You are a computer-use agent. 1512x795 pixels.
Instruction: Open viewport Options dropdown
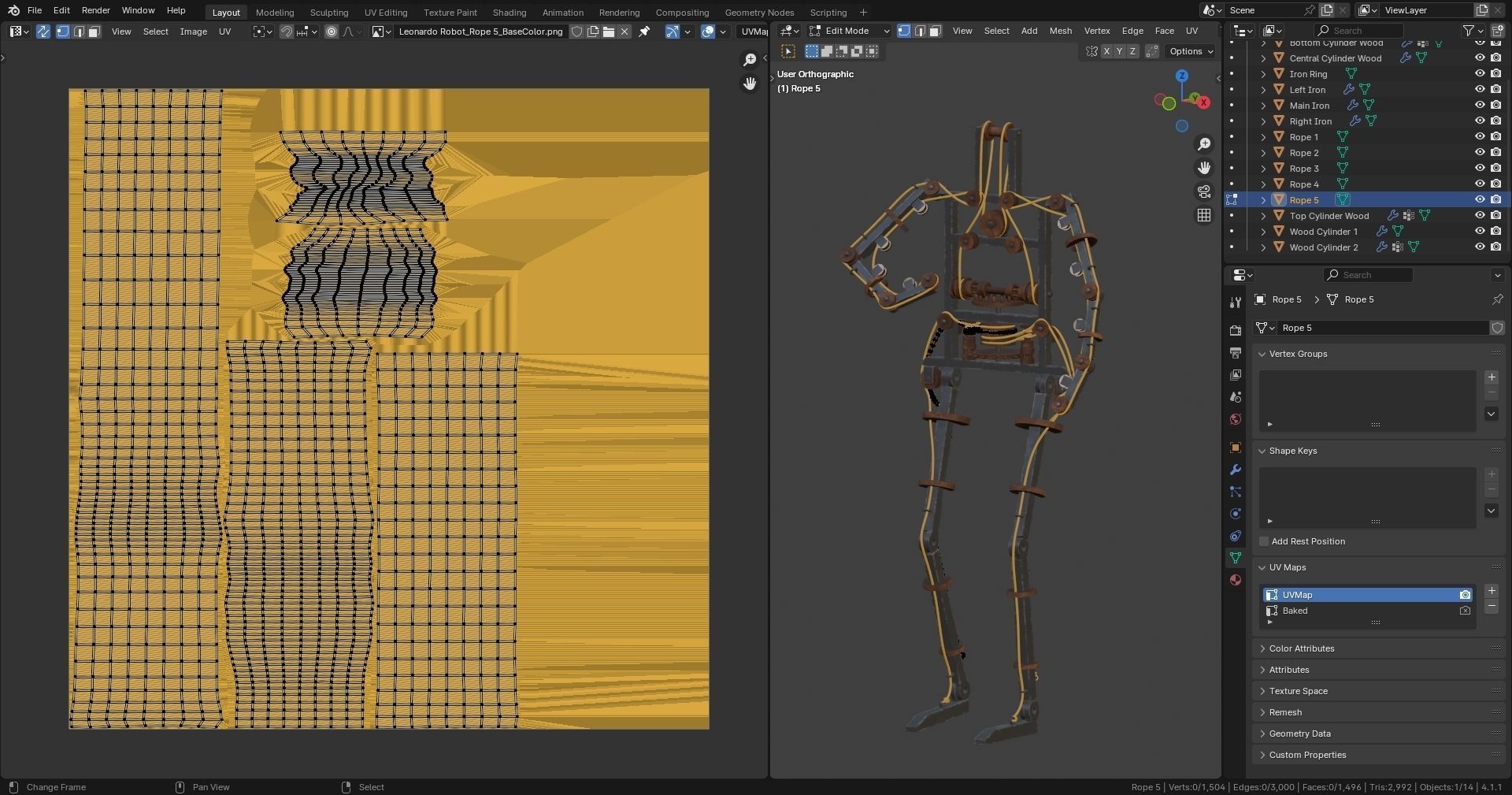tap(1191, 51)
